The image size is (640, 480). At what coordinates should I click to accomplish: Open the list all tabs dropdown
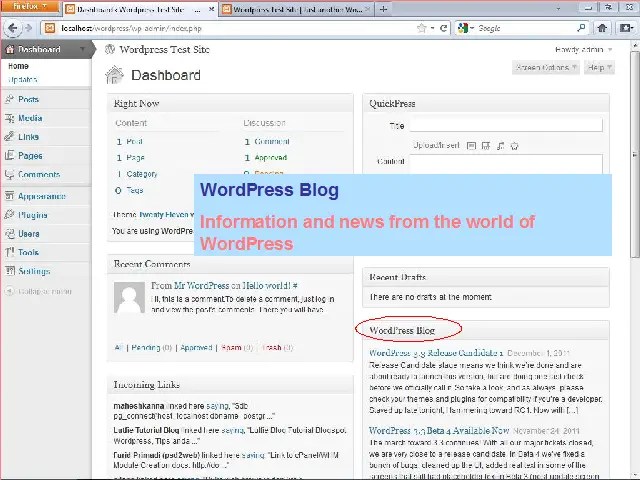click(x=558, y=9)
